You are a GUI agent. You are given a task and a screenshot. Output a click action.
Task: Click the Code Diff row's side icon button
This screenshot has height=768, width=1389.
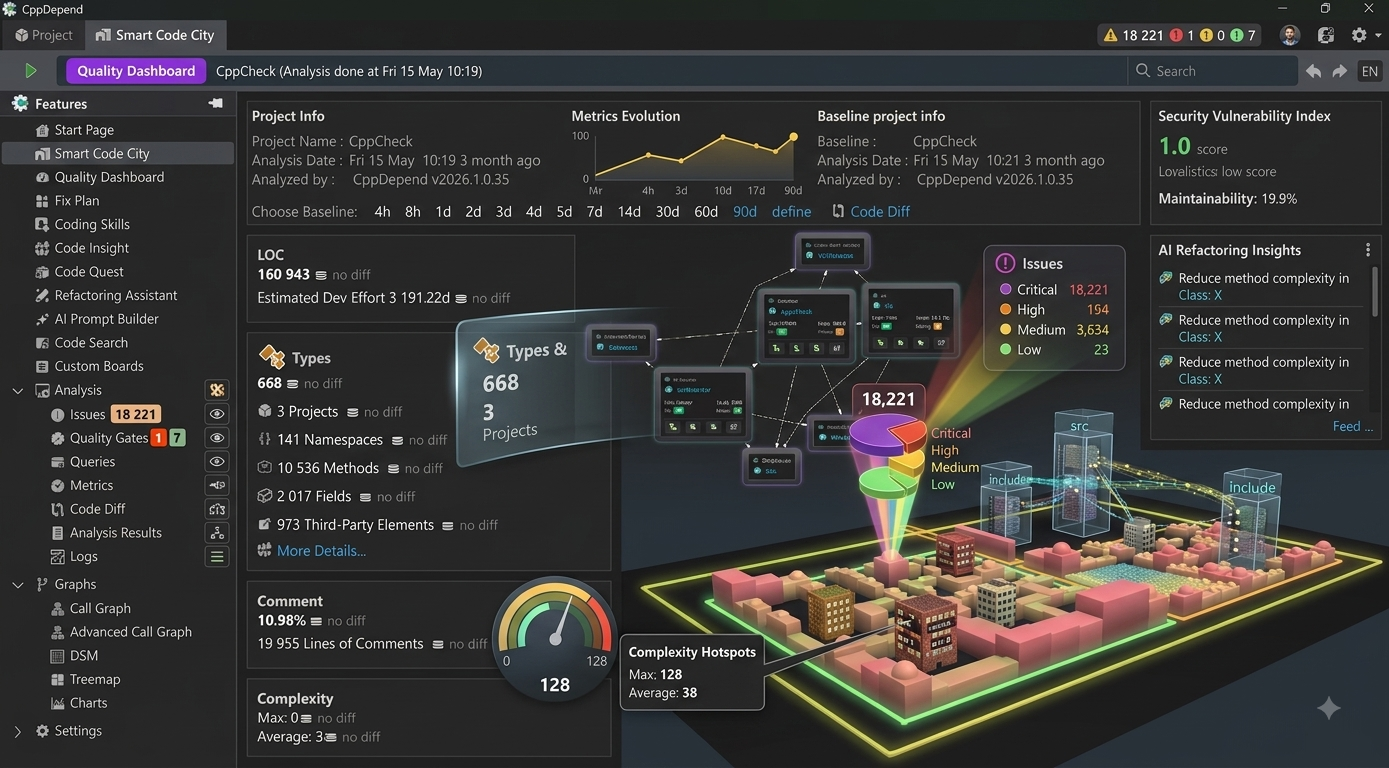217,509
